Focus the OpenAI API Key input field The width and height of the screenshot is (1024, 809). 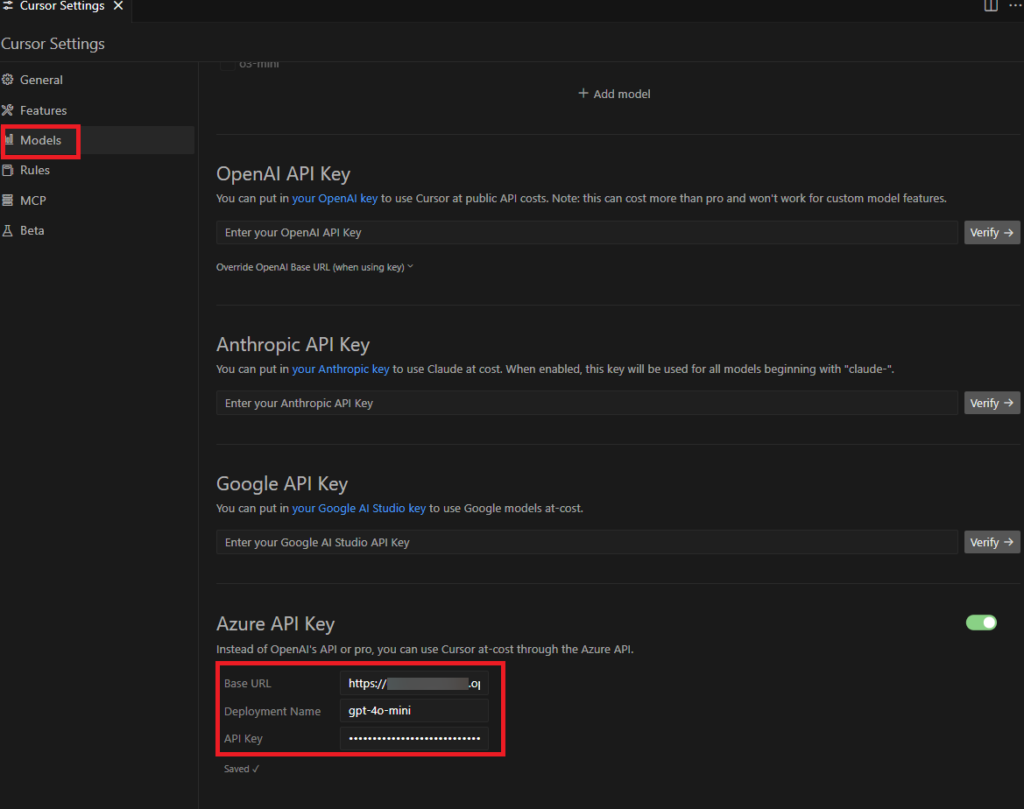coord(587,232)
